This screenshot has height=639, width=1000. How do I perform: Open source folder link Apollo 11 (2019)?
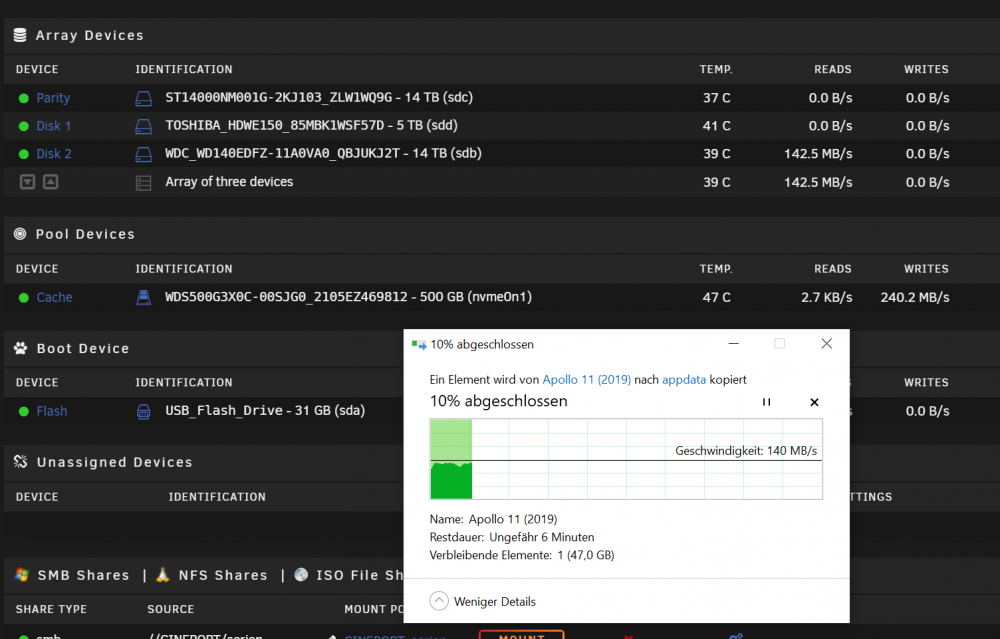click(586, 379)
